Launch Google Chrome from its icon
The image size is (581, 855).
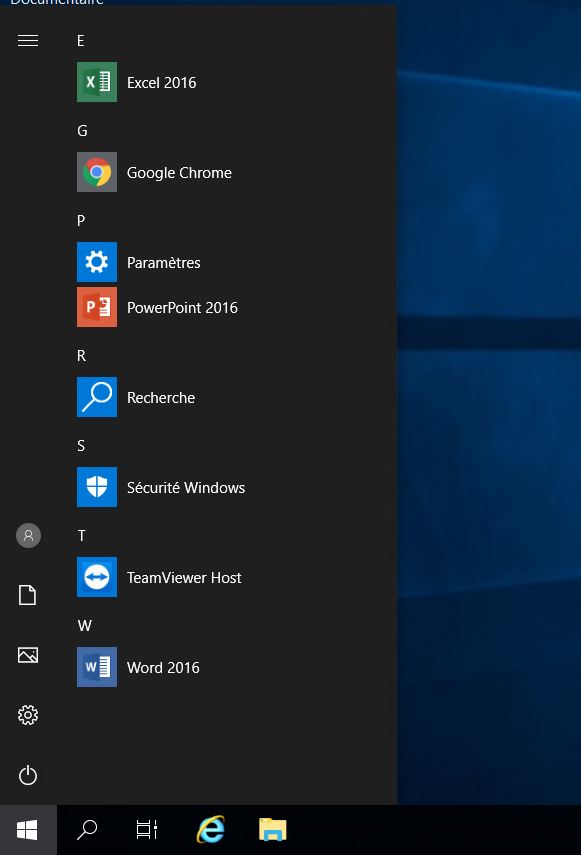pyautogui.click(x=96, y=172)
